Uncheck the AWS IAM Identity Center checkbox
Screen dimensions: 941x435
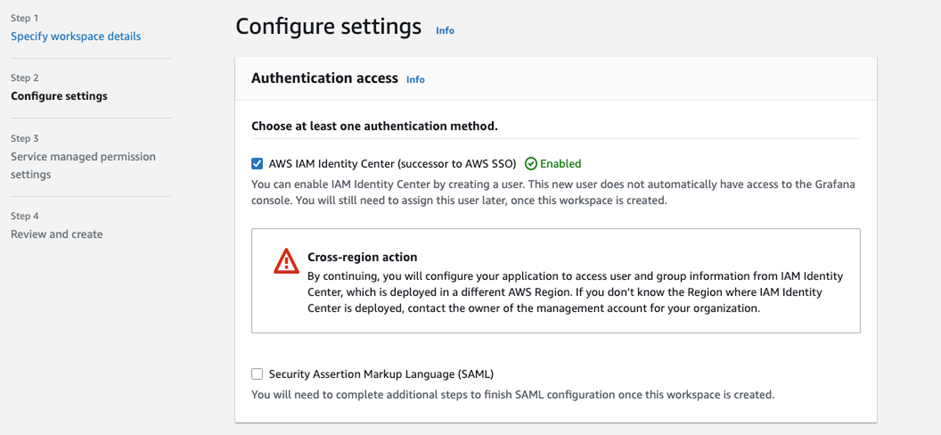click(257, 163)
